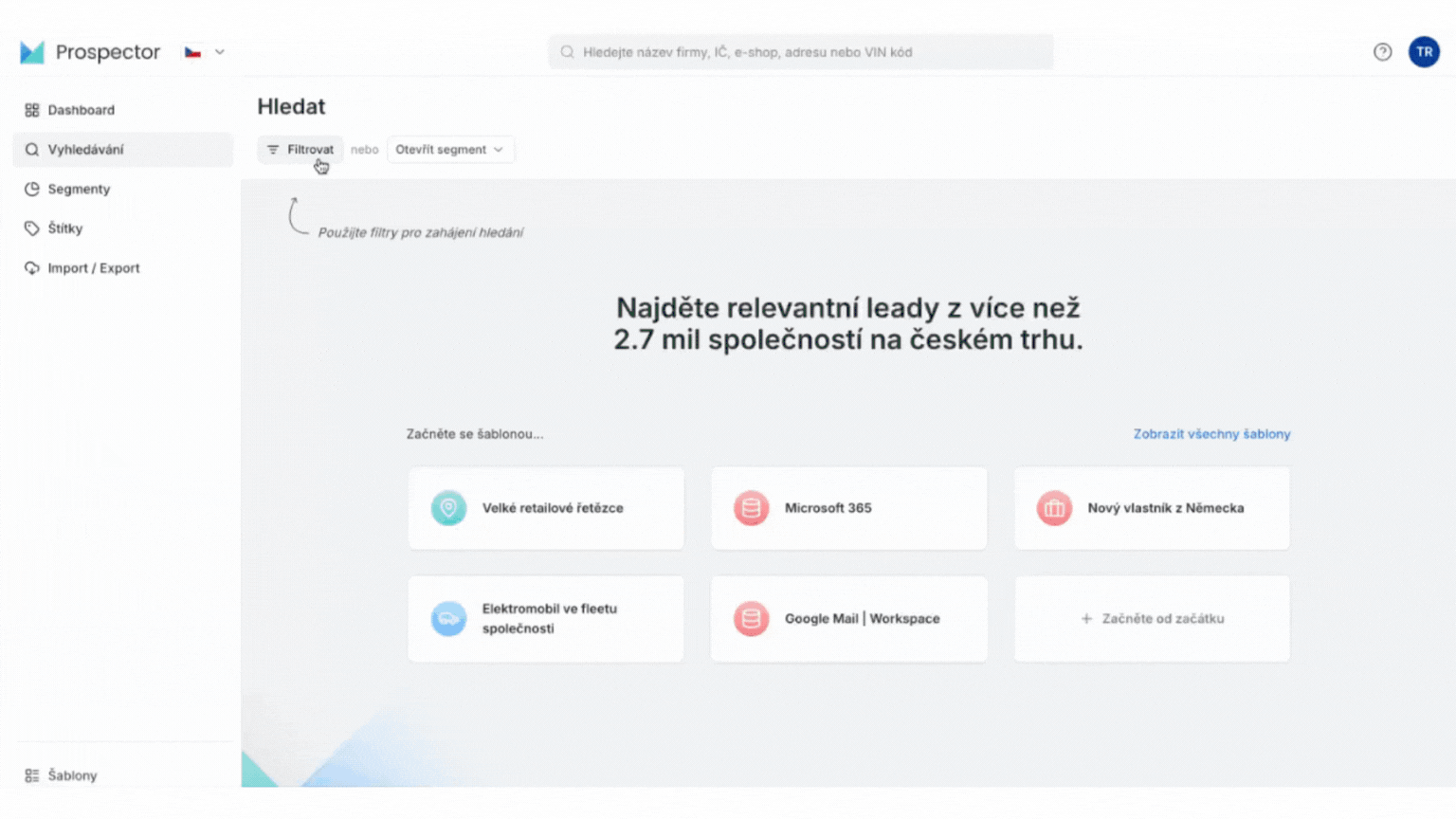The width and height of the screenshot is (1456, 819).
Task: Focus the company search input field
Action: pyautogui.click(x=801, y=52)
